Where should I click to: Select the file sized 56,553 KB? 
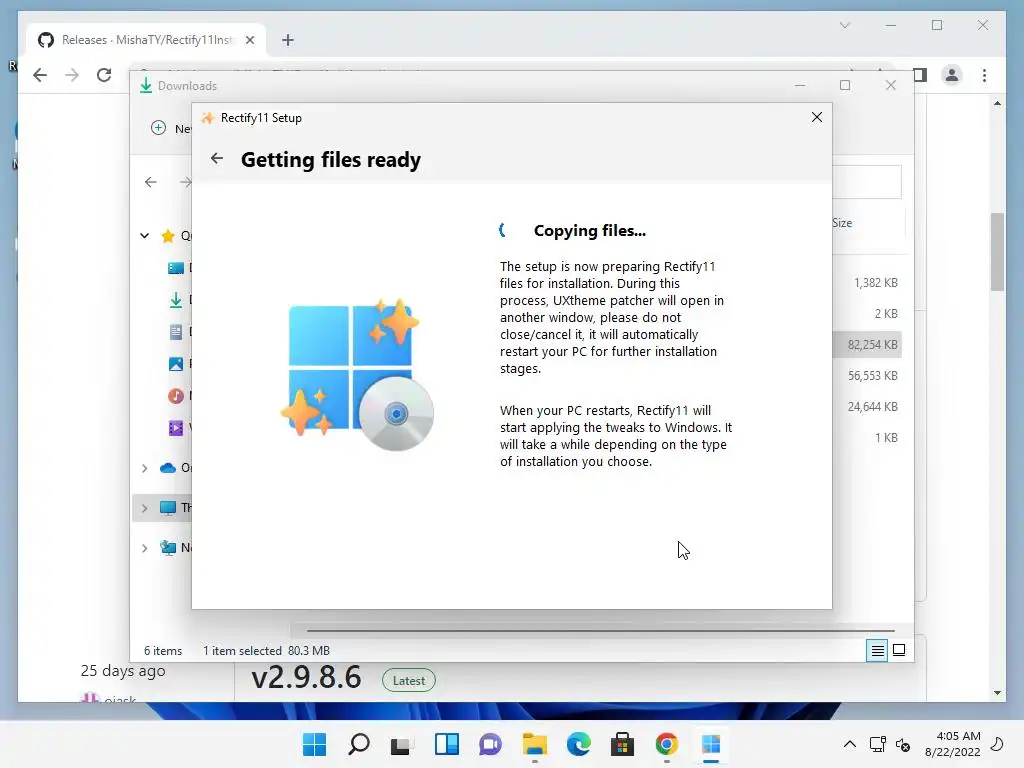pos(872,376)
